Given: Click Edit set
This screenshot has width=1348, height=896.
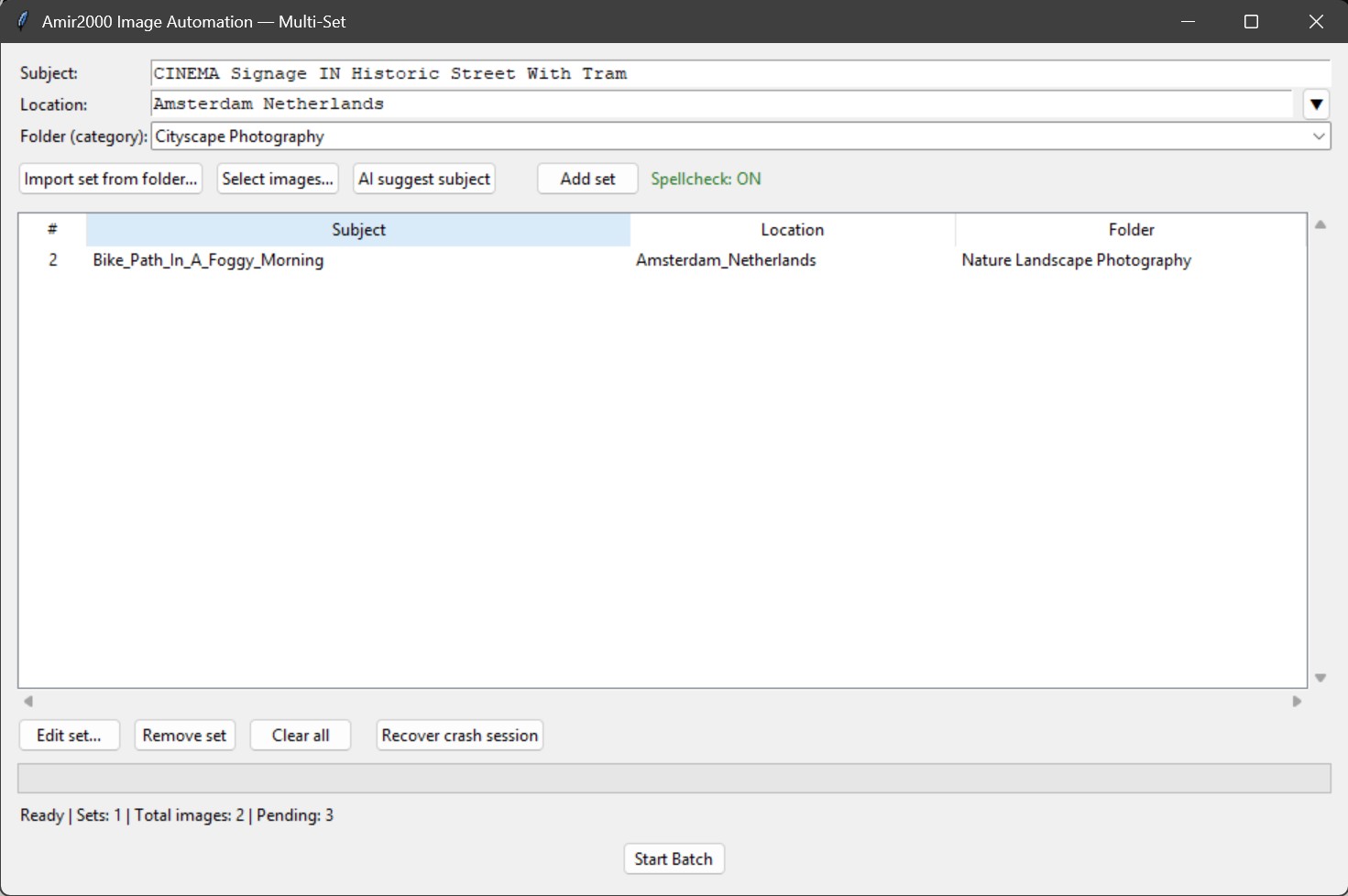Looking at the screenshot, I should 69,735.
